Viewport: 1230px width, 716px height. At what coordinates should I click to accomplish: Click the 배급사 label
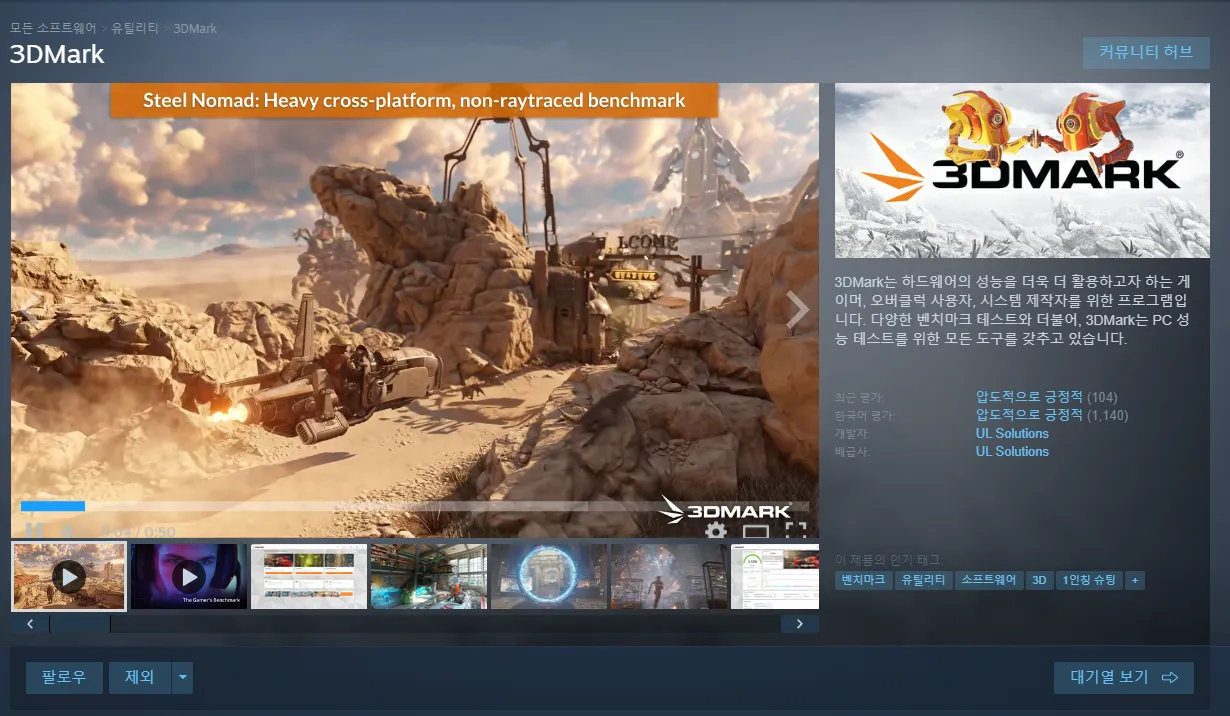[852, 451]
